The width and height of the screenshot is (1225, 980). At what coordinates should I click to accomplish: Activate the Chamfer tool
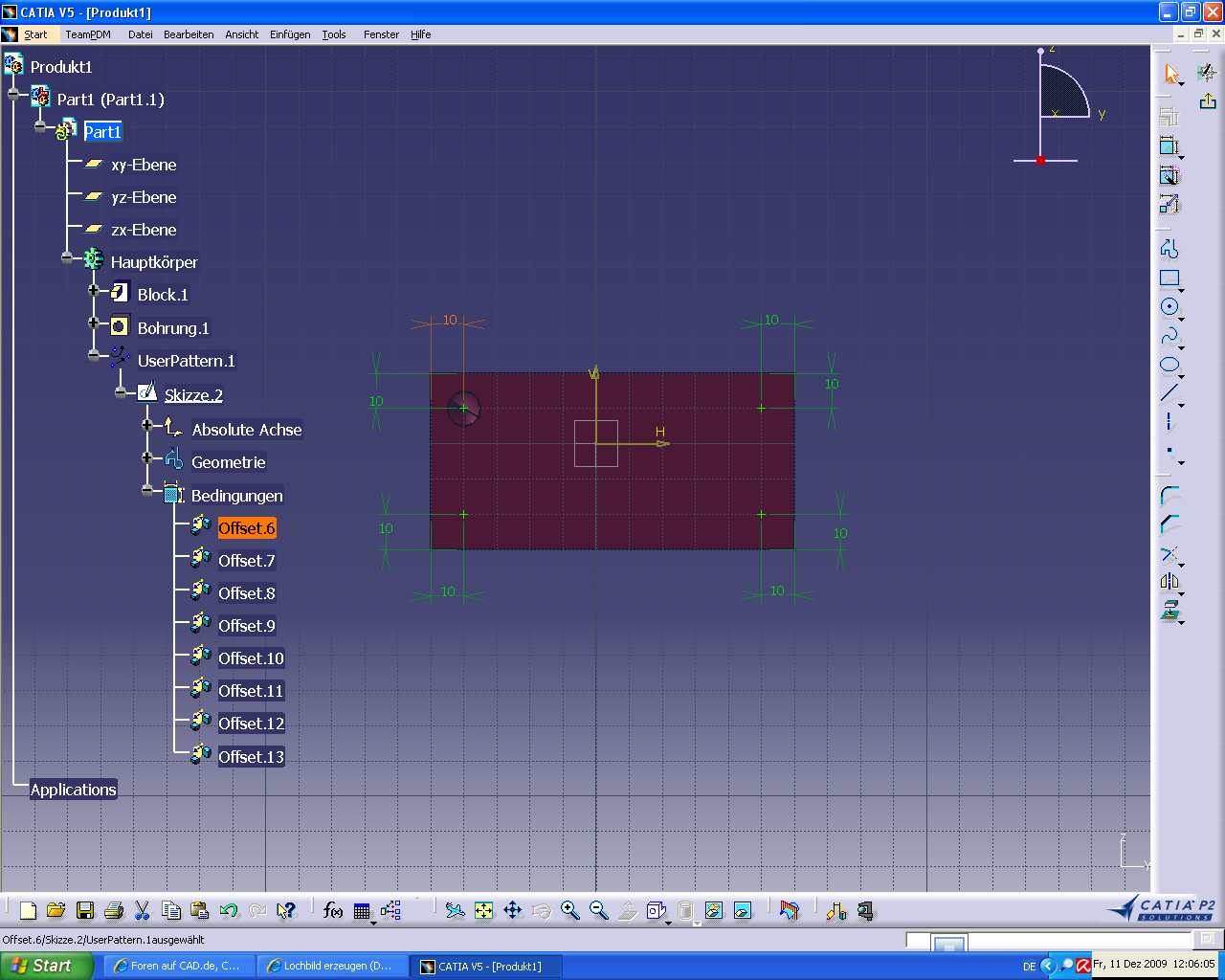click(1169, 524)
